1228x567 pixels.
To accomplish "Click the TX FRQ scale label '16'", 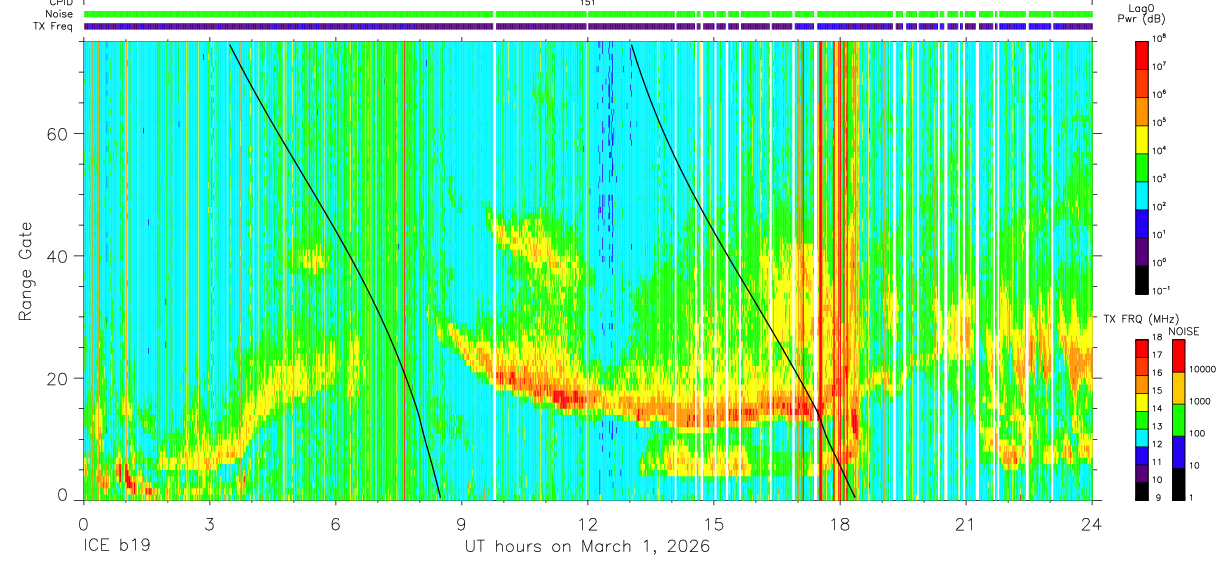I will pyautogui.click(x=1159, y=373).
